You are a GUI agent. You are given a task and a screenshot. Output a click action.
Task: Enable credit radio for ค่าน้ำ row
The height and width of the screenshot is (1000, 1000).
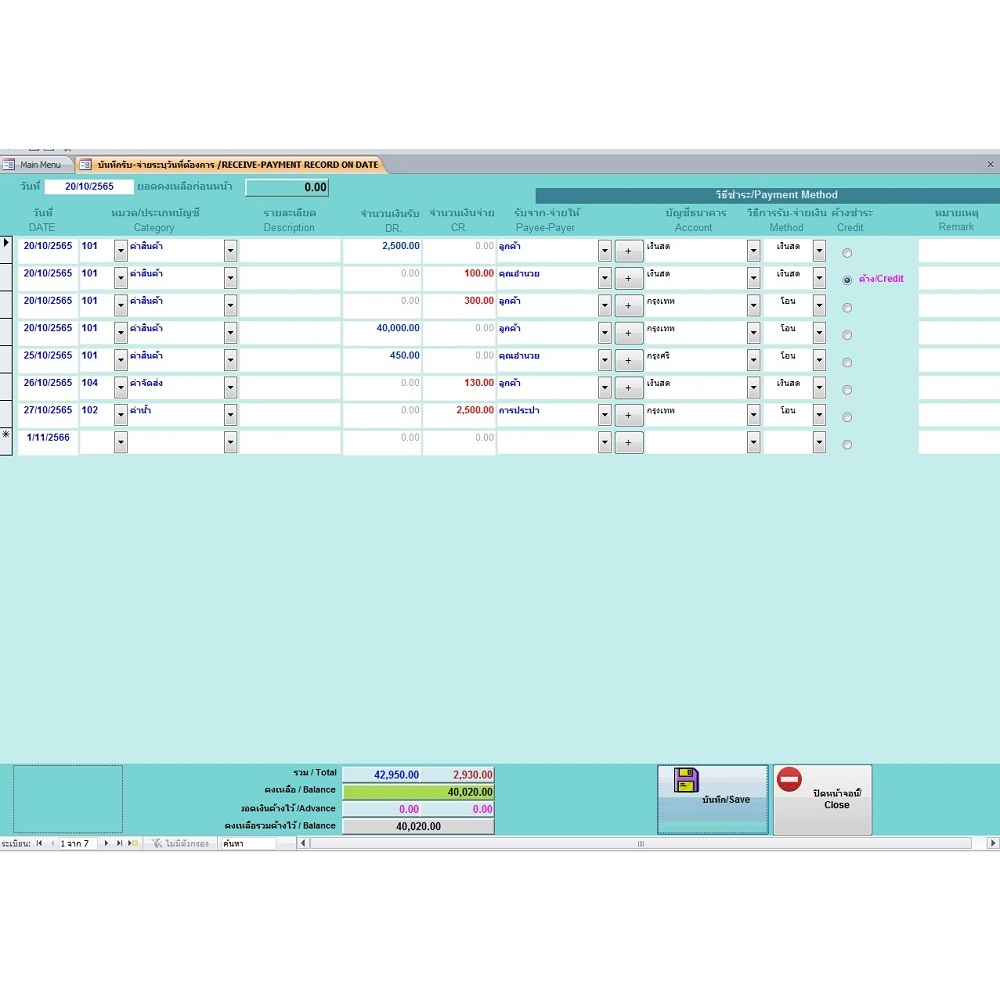[x=848, y=417]
